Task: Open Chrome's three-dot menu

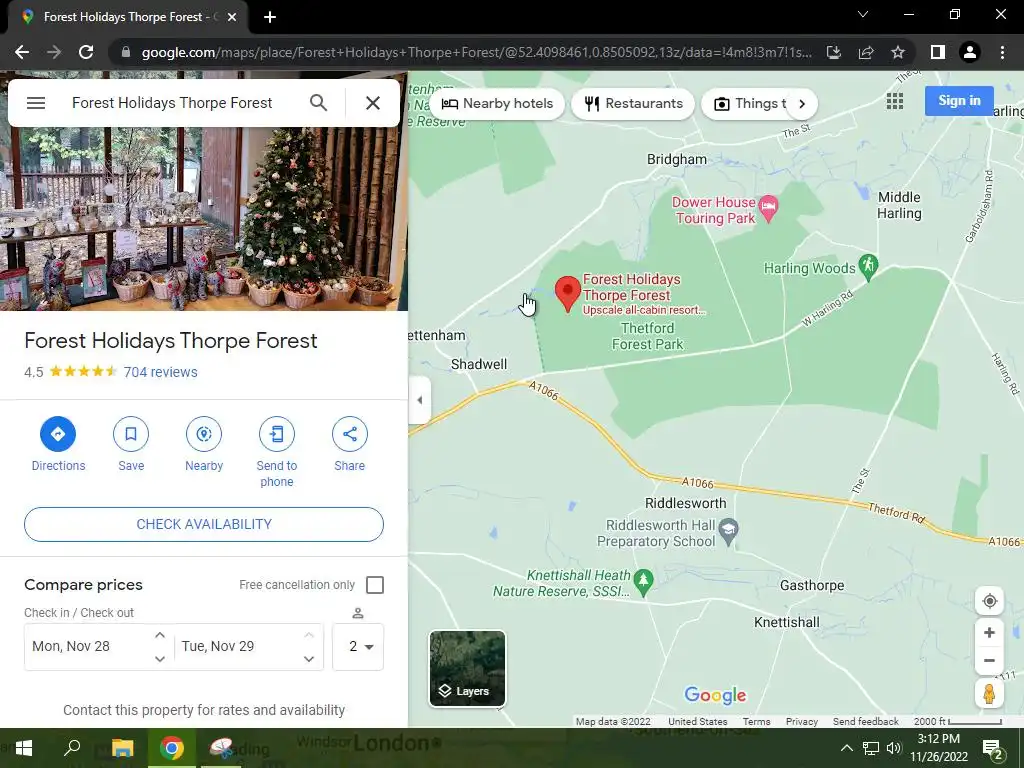Action: coord(1002,52)
